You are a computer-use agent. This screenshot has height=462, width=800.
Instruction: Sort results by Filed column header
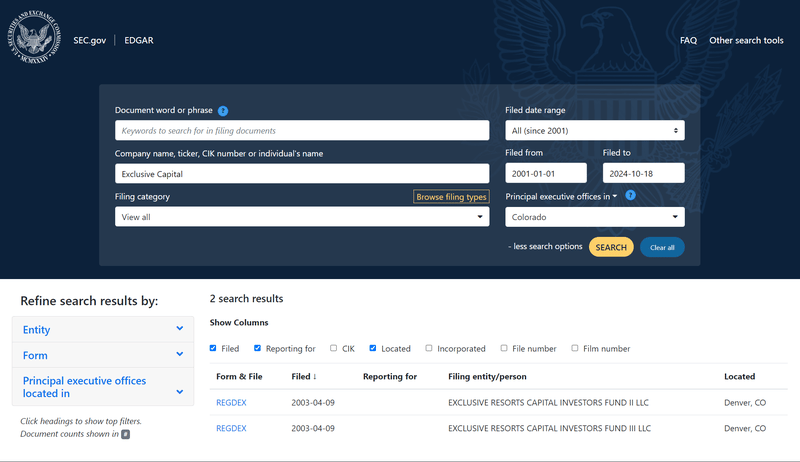[304, 376]
